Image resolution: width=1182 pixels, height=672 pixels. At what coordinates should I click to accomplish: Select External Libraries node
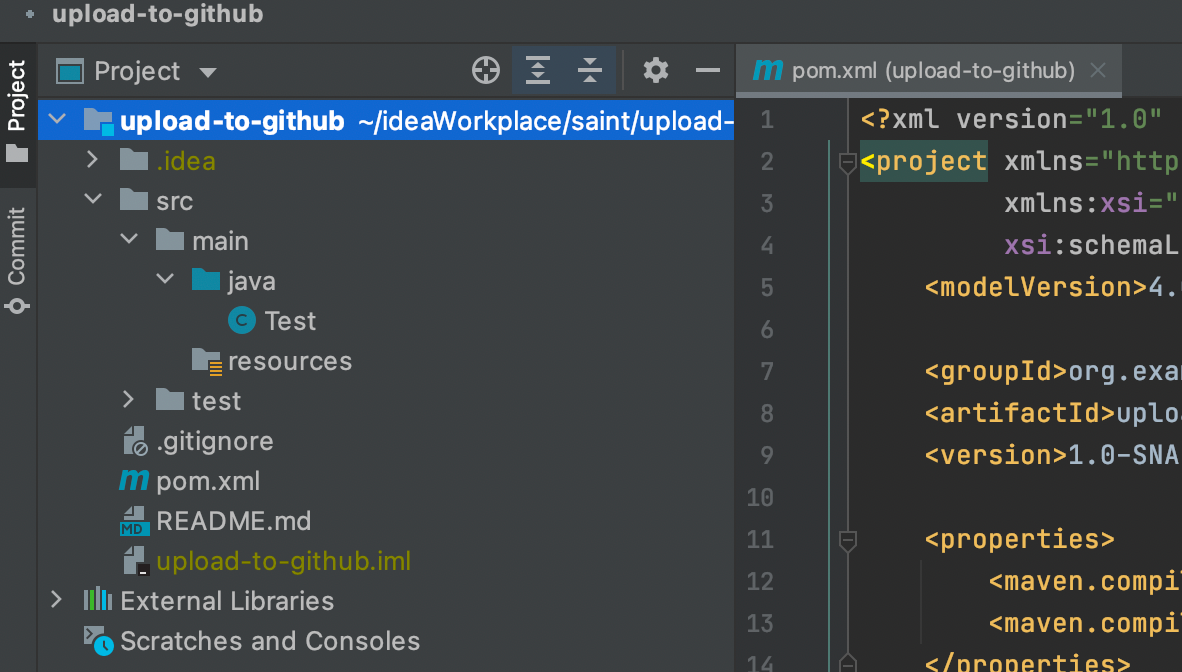point(226,601)
